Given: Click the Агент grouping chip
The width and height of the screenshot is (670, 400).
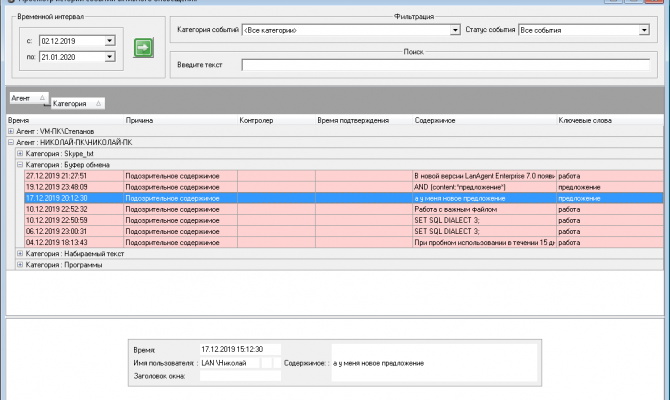Looking at the screenshot, I should [27, 98].
